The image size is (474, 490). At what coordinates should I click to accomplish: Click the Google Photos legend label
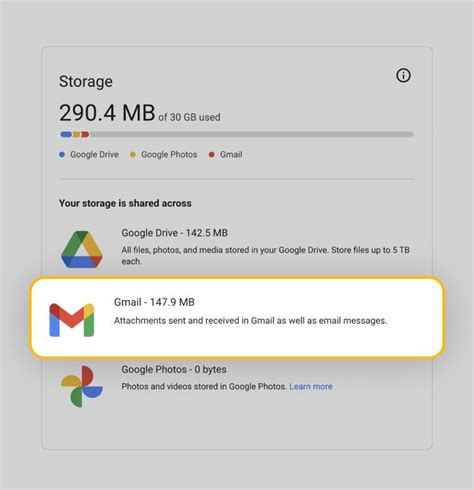pyautogui.click(x=169, y=155)
